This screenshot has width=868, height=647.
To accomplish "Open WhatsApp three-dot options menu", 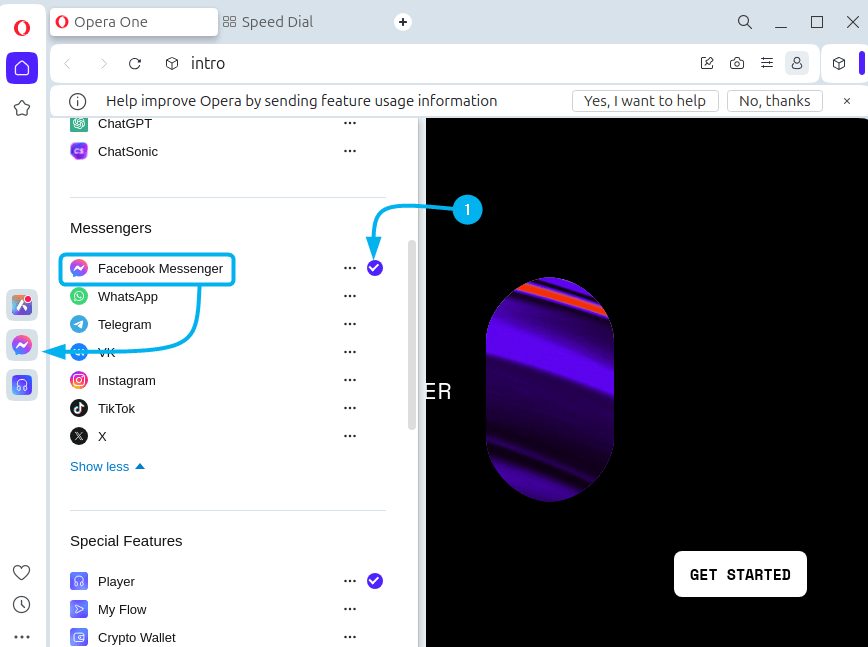I will point(350,296).
